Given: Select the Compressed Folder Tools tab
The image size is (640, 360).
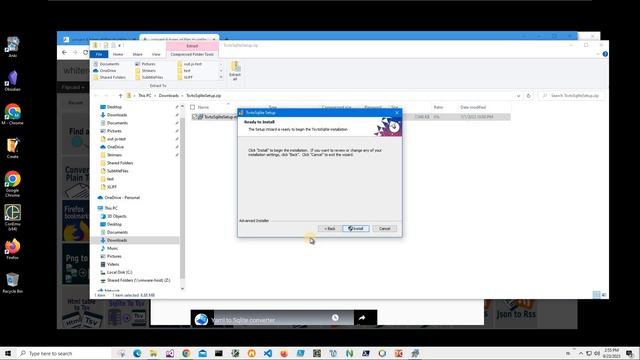Looking at the screenshot, I should click(x=192, y=54).
